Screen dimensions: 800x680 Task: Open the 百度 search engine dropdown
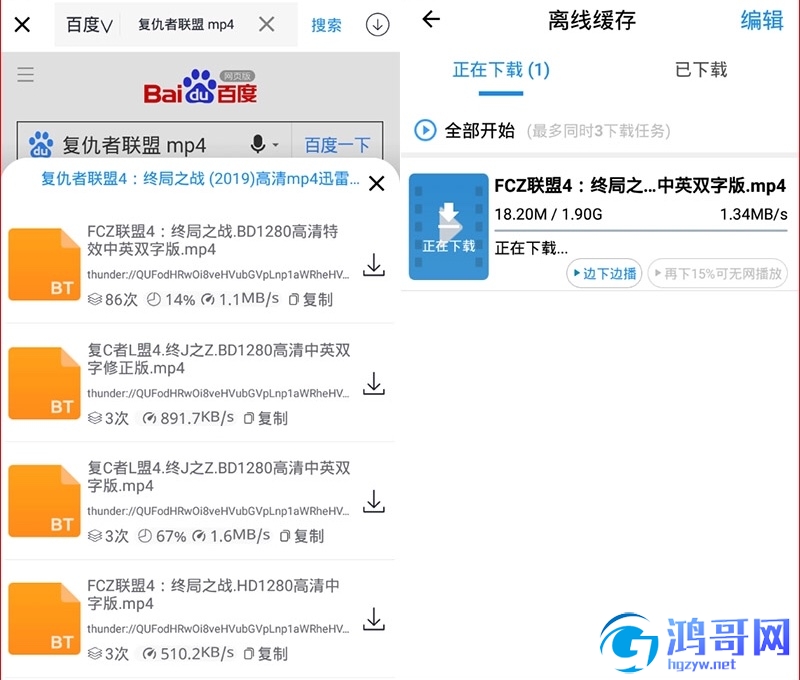(x=89, y=24)
